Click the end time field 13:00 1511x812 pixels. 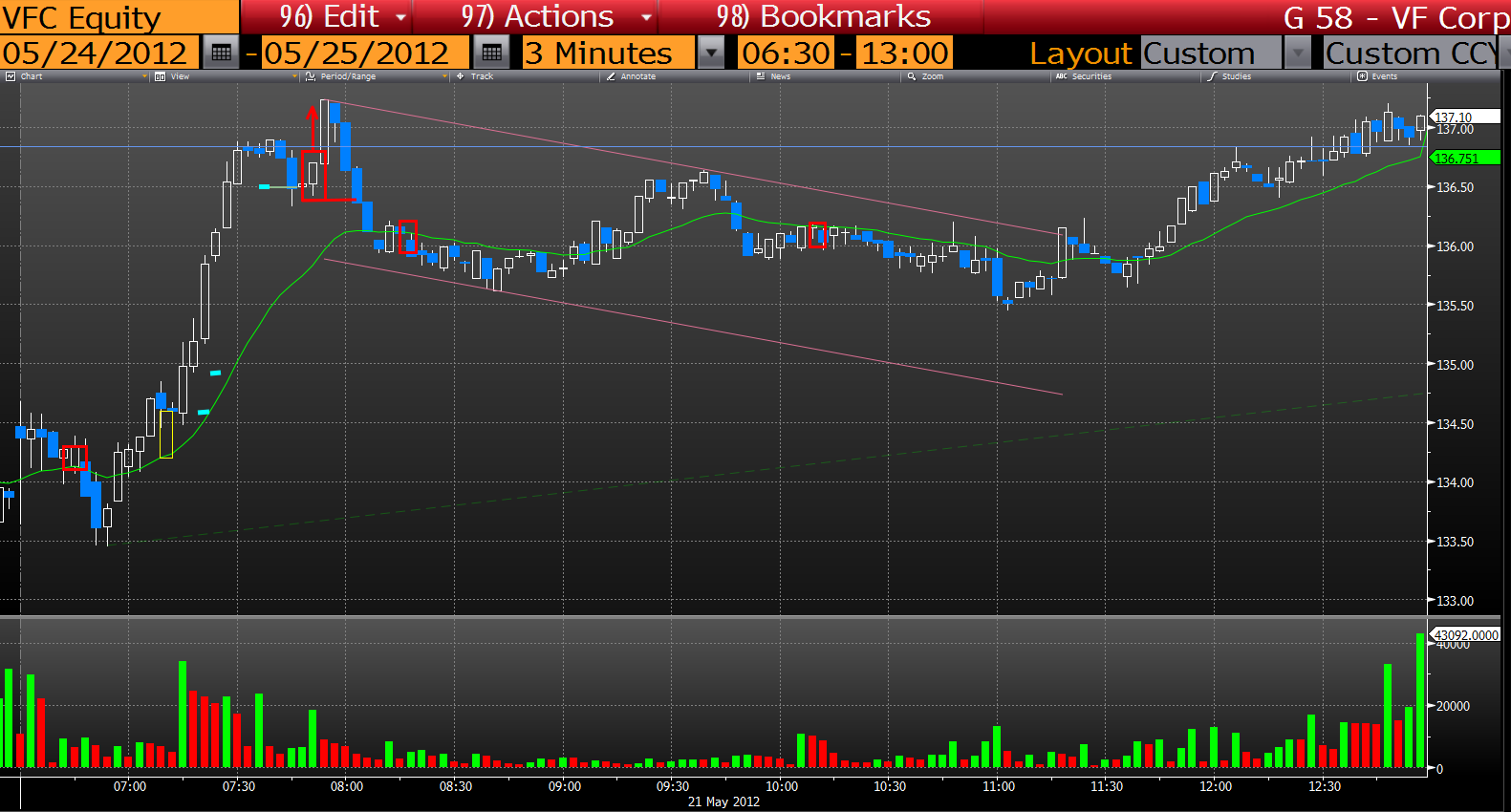905,53
